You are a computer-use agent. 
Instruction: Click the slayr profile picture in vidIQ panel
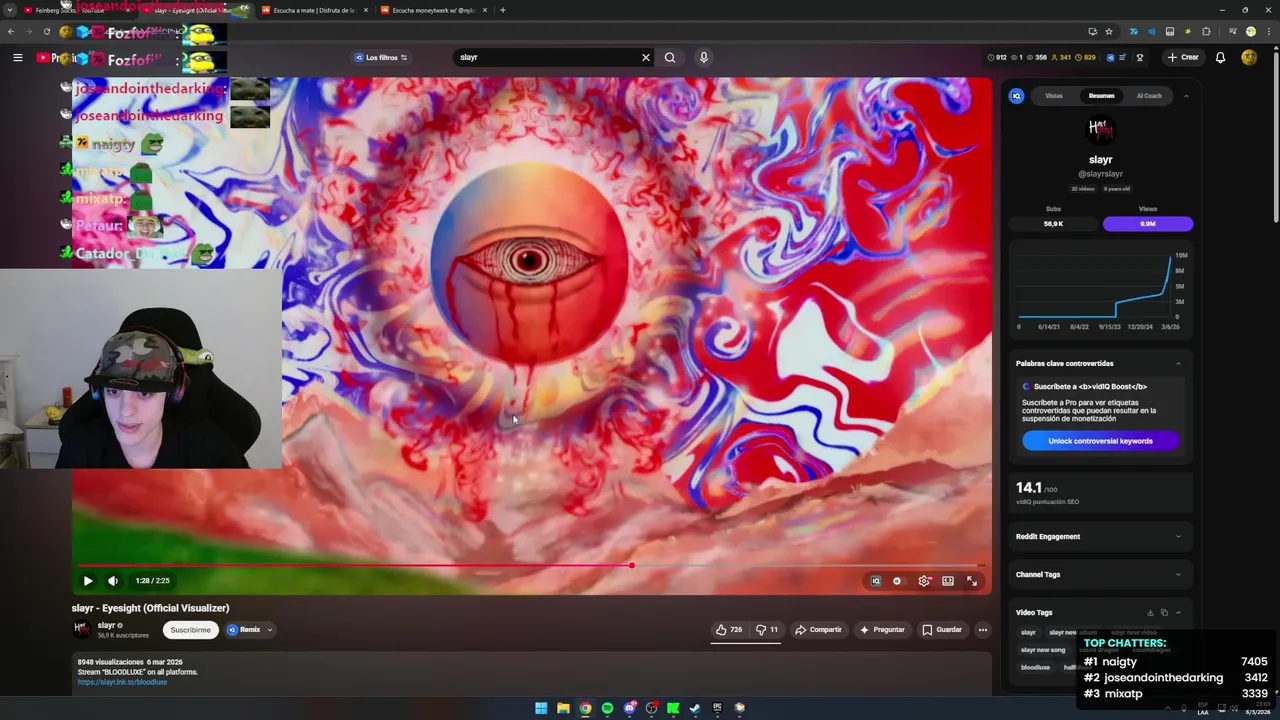[x=1100, y=130]
